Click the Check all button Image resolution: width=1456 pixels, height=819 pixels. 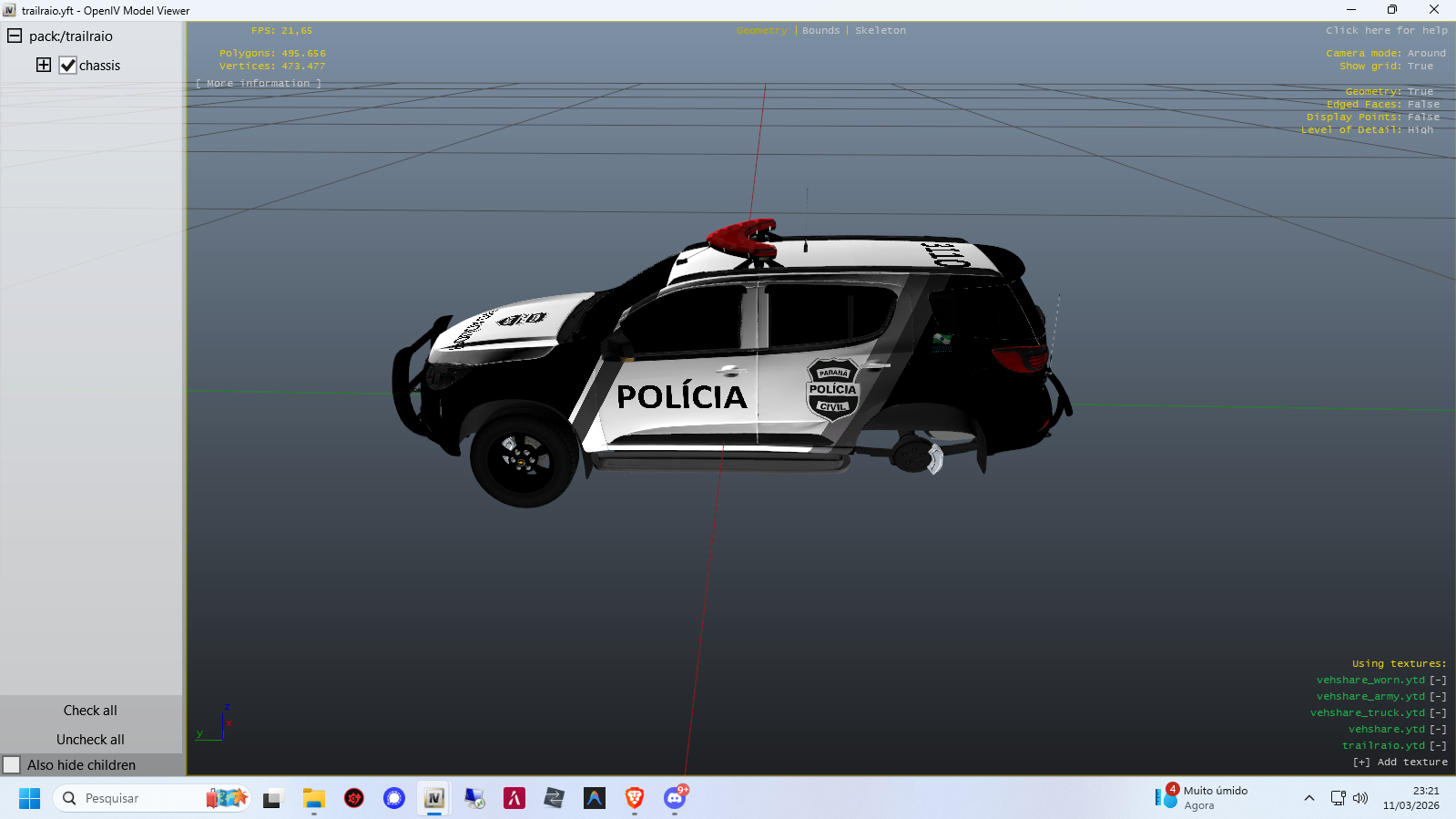click(x=90, y=711)
